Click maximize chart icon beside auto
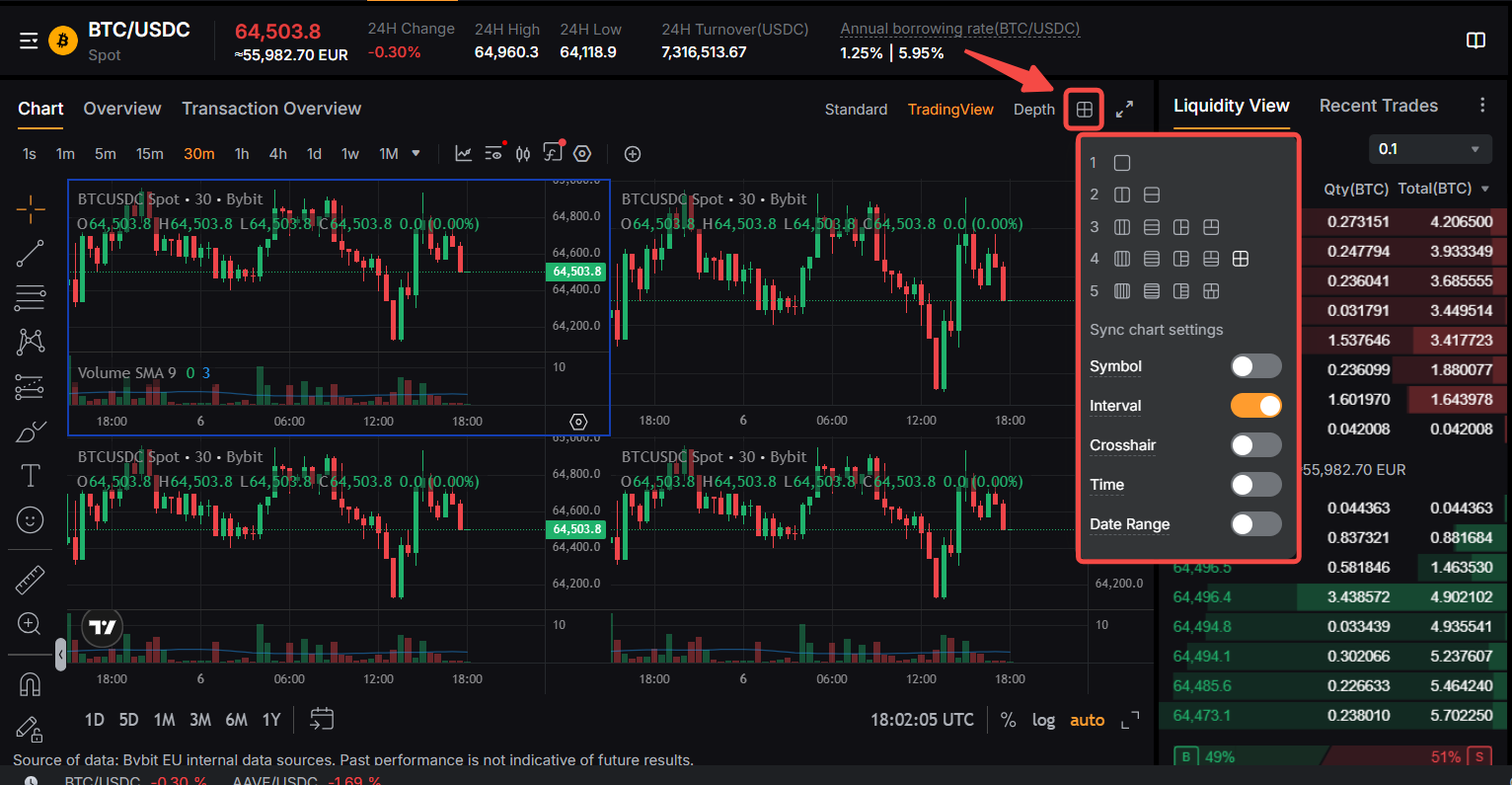This screenshot has height=785, width=1512. coord(1130,720)
